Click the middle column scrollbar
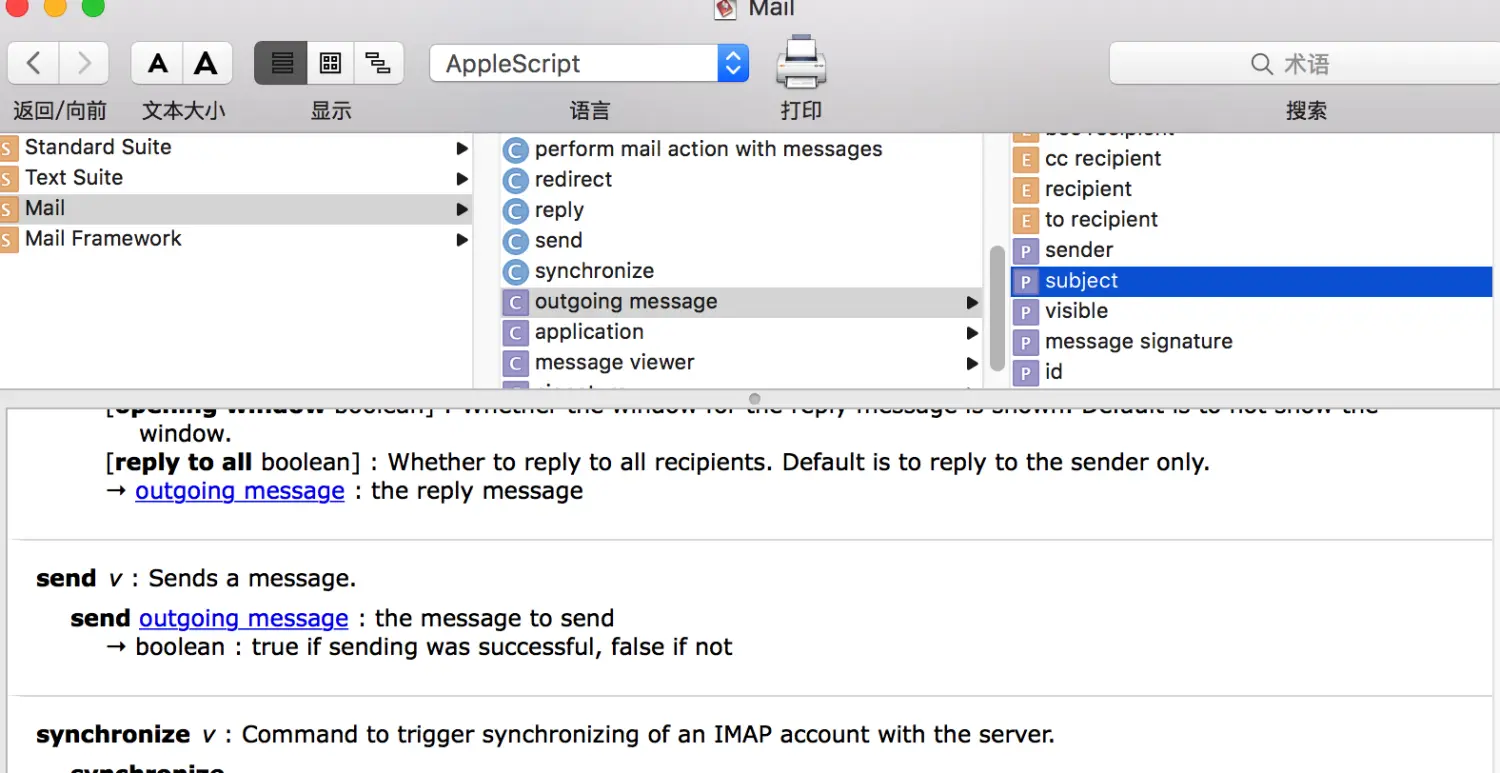1500x773 pixels. click(996, 308)
